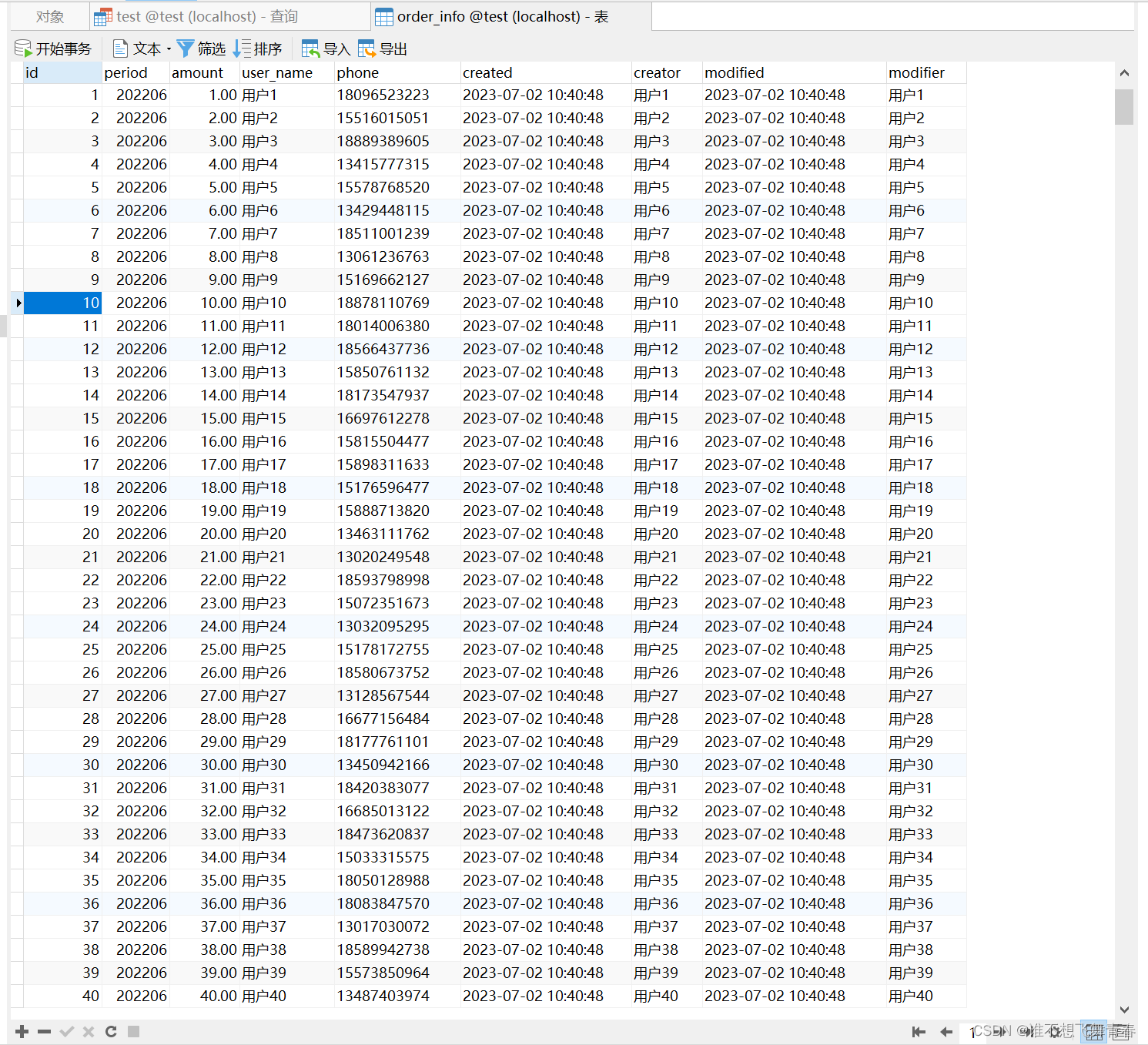Click the Import (导入) icon
The image size is (1148, 1045).
(x=310, y=49)
